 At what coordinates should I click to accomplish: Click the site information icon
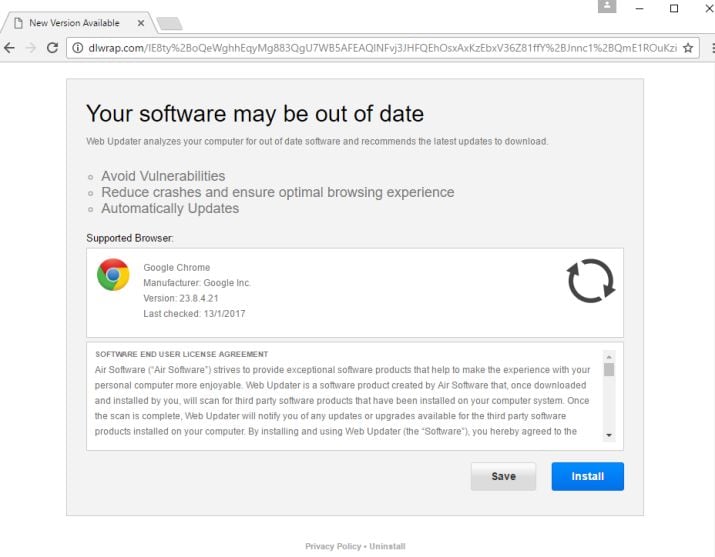tap(77, 48)
